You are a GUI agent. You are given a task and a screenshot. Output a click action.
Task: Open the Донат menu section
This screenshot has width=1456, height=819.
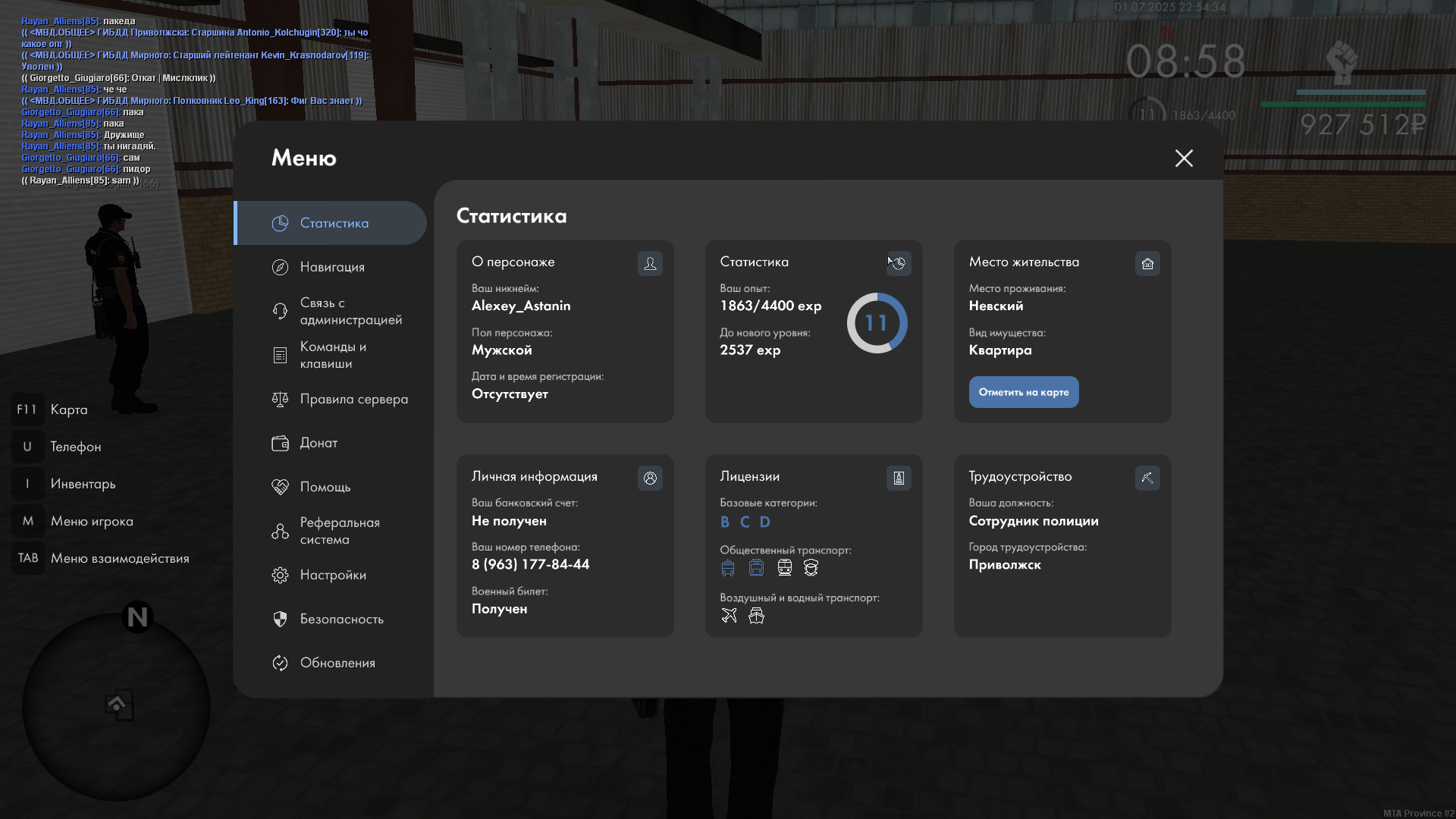(318, 443)
